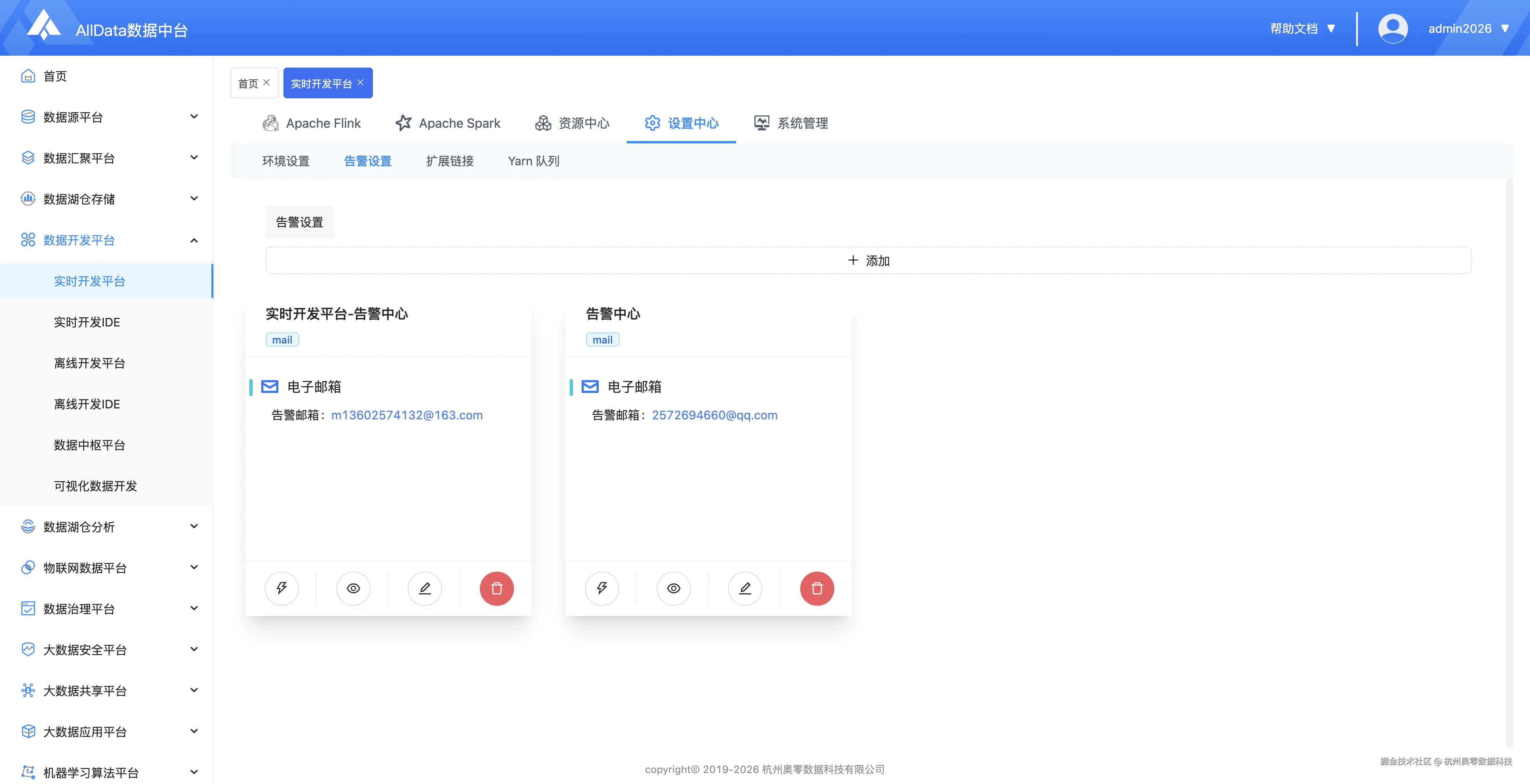This screenshot has height=784, width=1530.
Task: Open the 扩展链接 sub-tab
Action: tap(450, 161)
